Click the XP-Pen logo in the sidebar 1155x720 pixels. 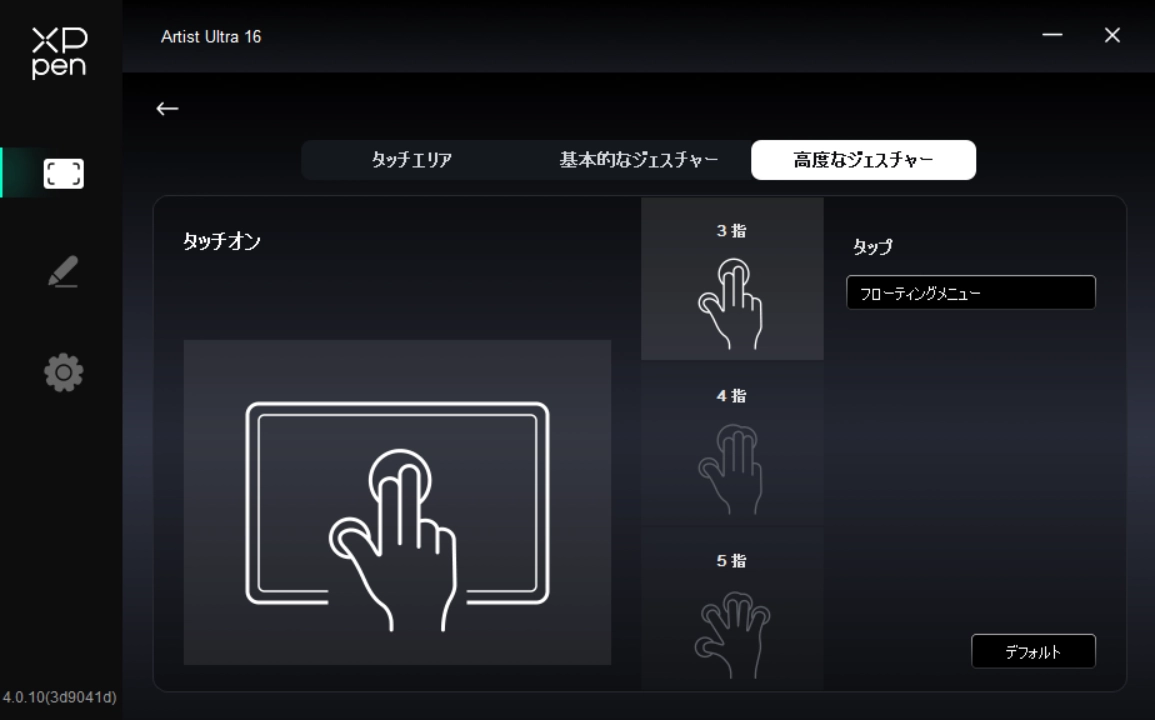click(x=59, y=52)
